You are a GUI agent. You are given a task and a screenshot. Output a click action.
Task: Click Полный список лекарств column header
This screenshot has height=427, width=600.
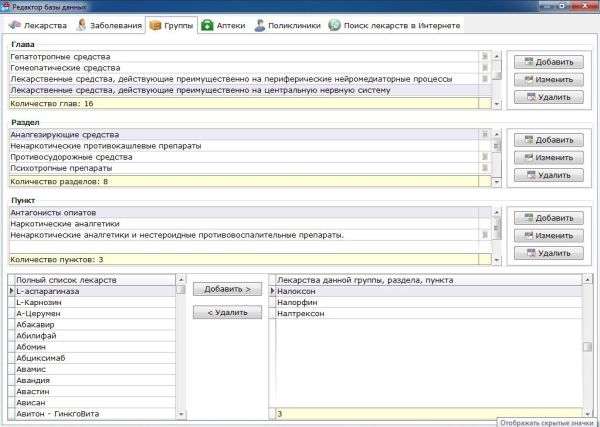[x=95, y=280]
